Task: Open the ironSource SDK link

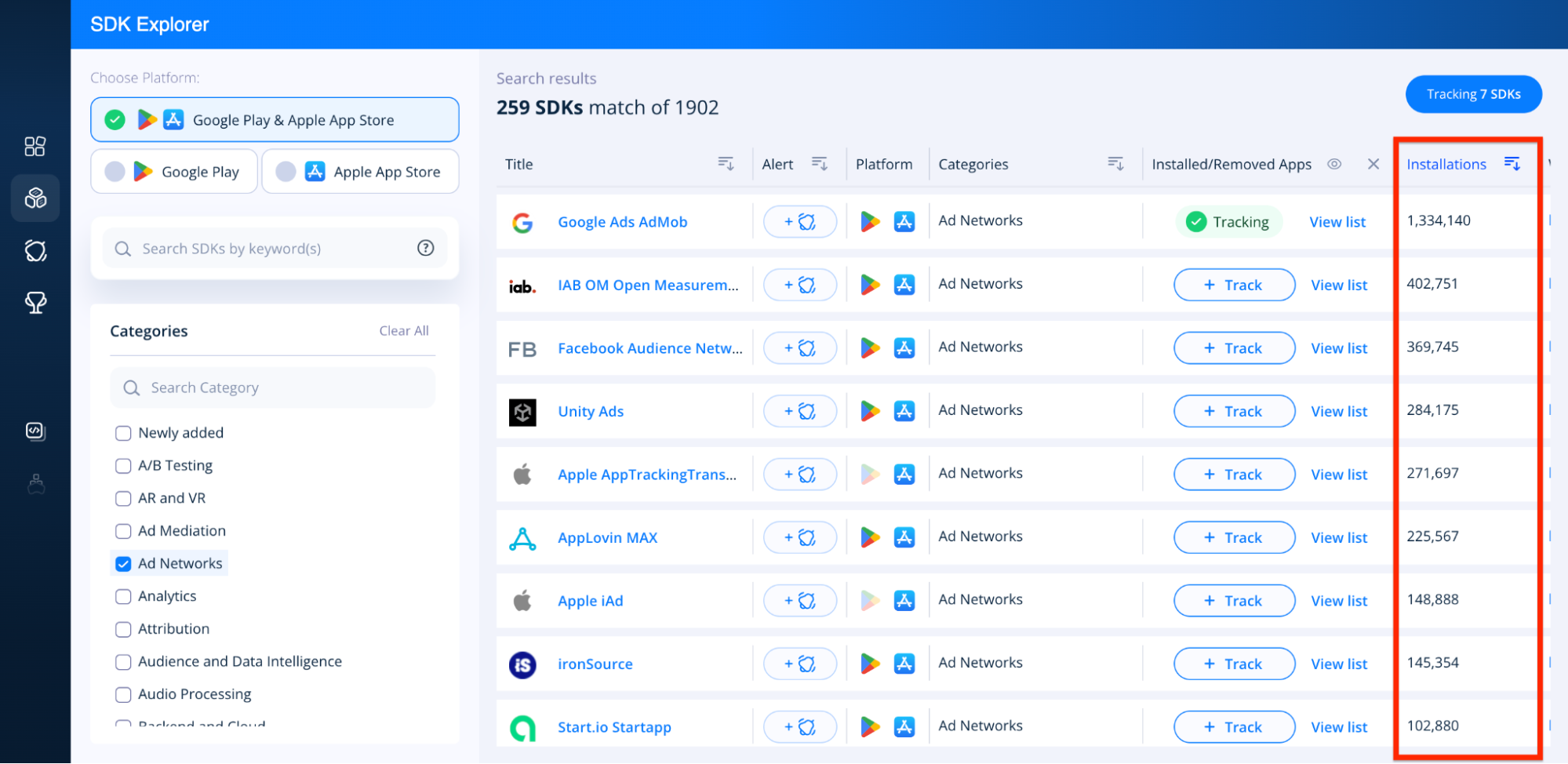Action: 595,664
